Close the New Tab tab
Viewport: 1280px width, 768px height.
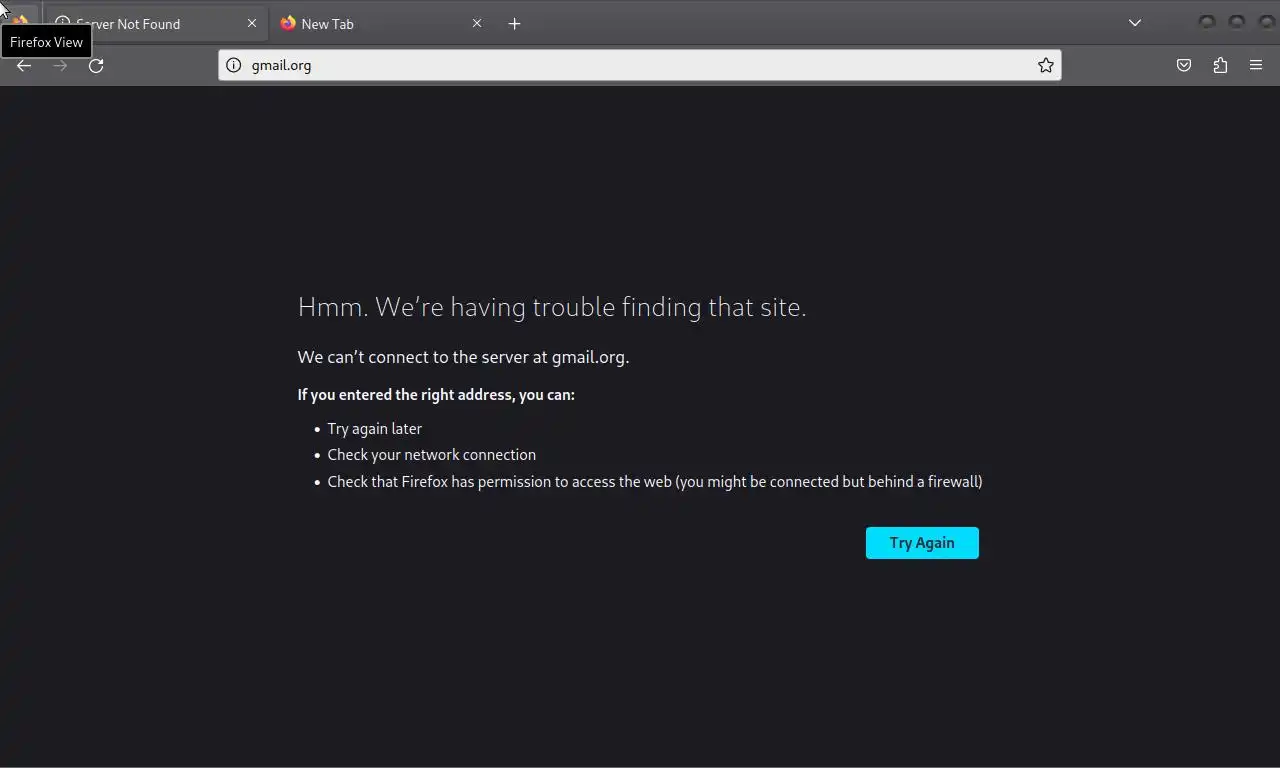tap(477, 23)
